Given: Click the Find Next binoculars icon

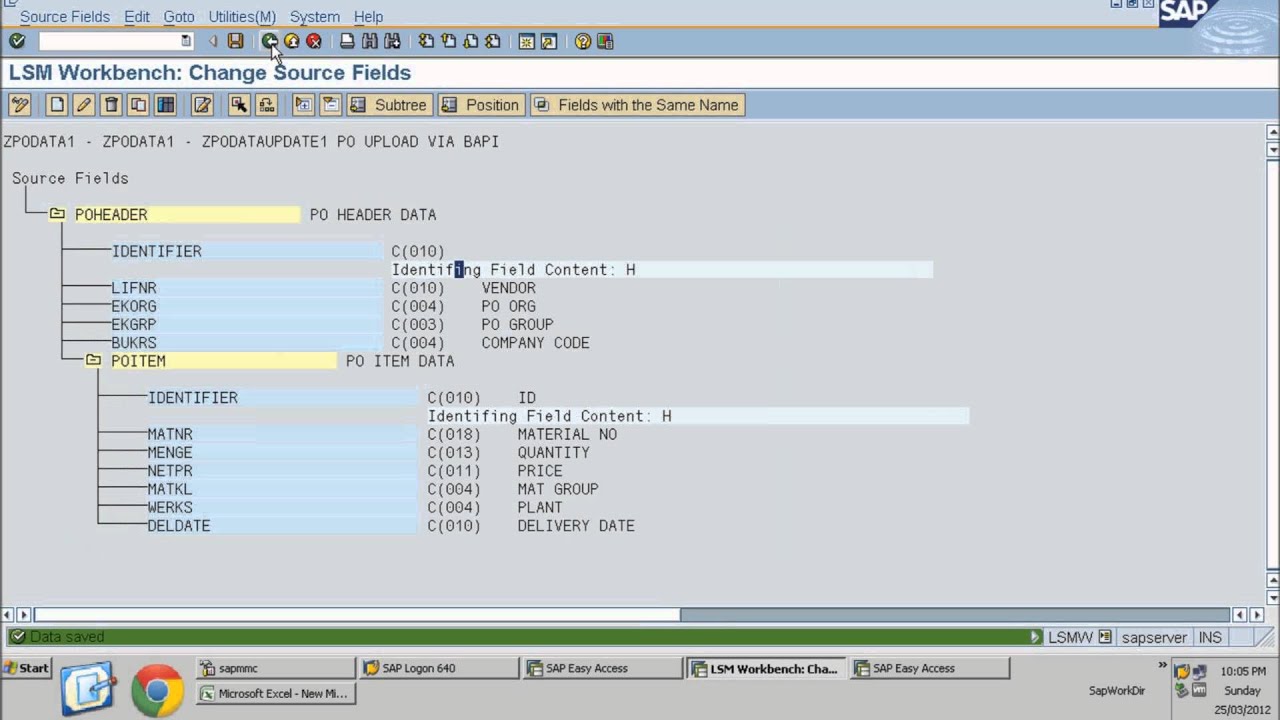Looking at the screenshot, I should pos(392,41).
